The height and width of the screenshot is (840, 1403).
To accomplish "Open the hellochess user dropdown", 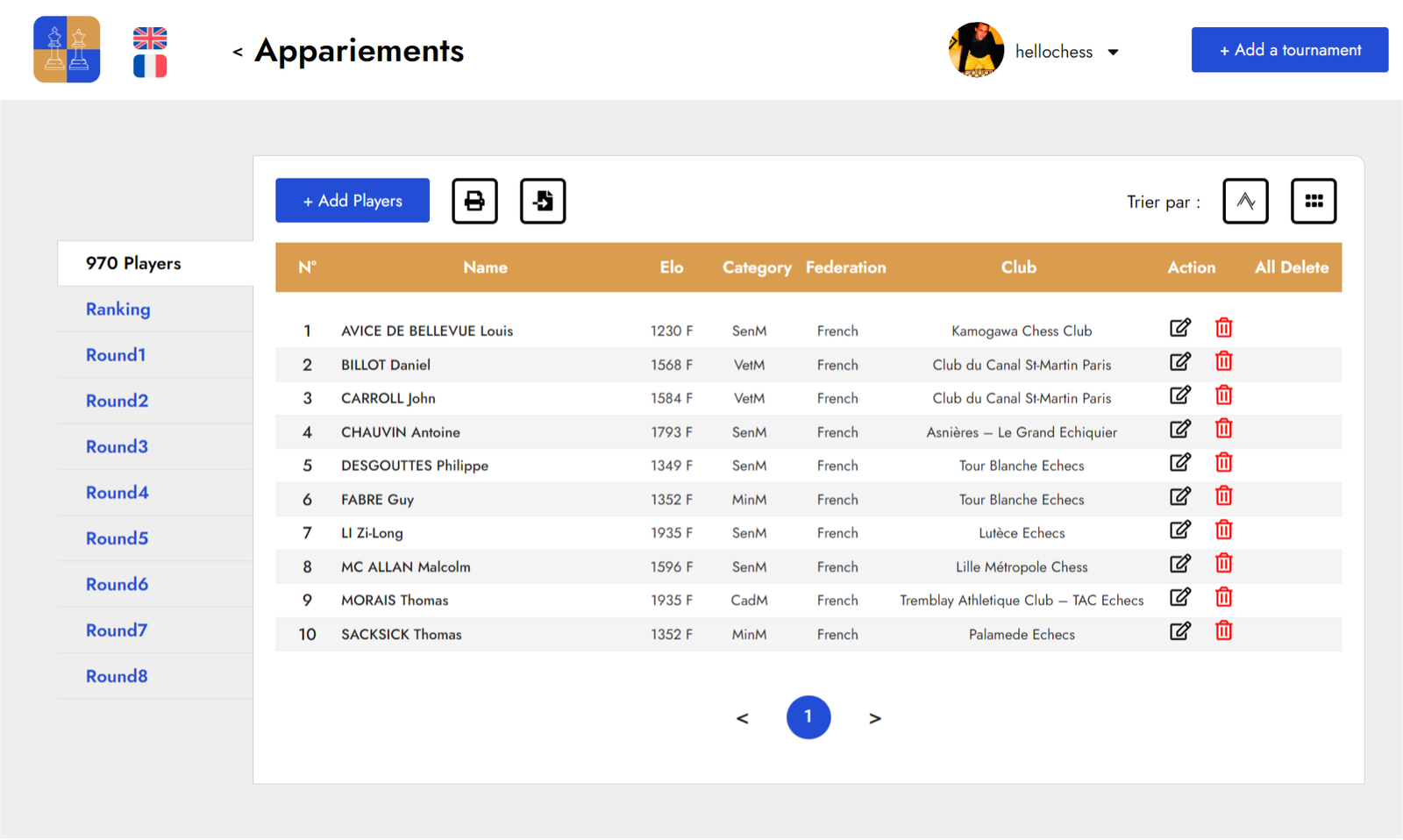I will 1113,53.
